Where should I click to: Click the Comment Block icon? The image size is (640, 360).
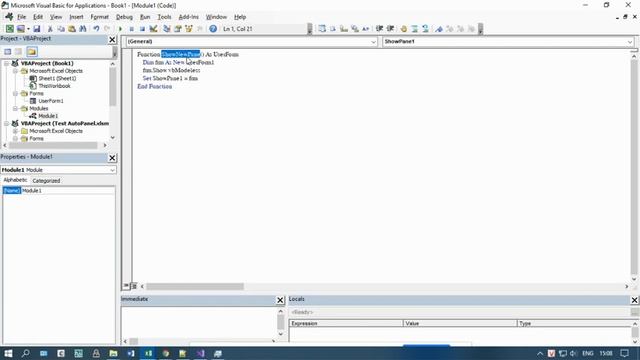tap(415, 29)
